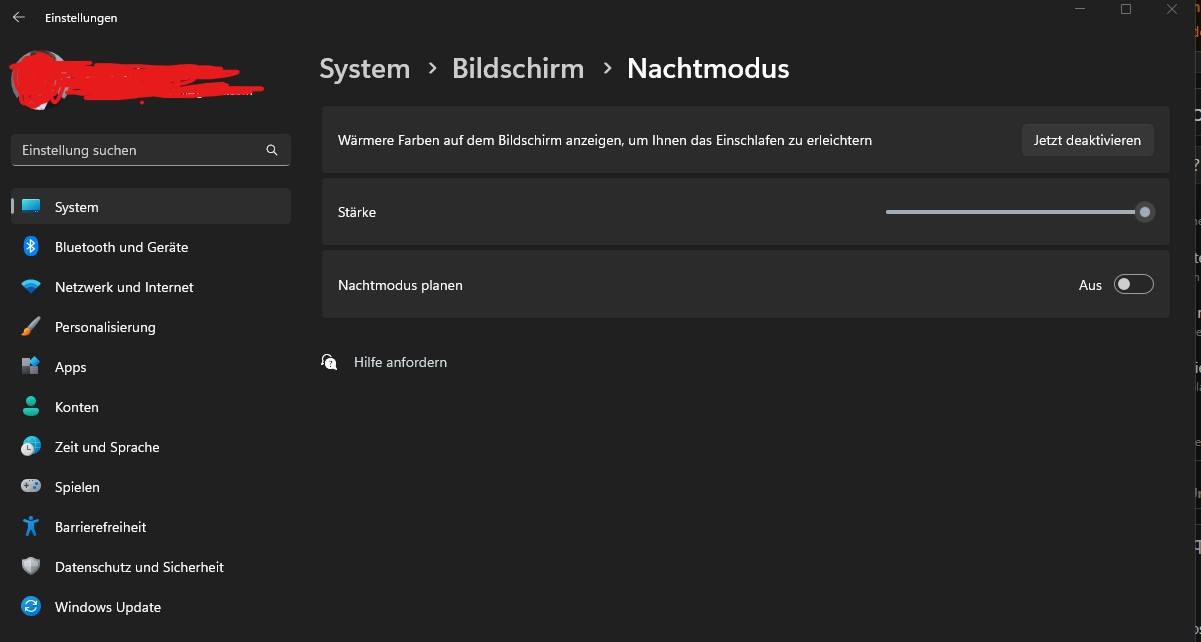Click the Nachtmodus planen label
This screenshot has width=1201, height=642.
[x=400, y=285]
